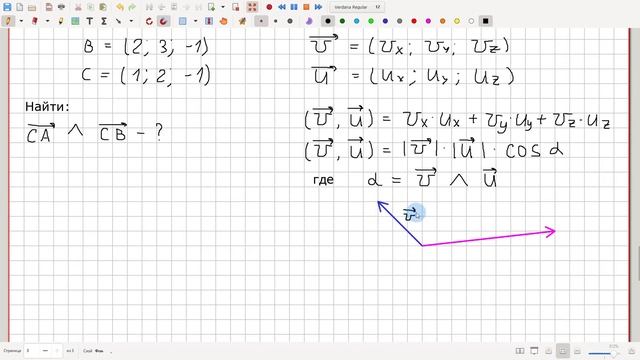Toggle presentation mode

(534, 351)
